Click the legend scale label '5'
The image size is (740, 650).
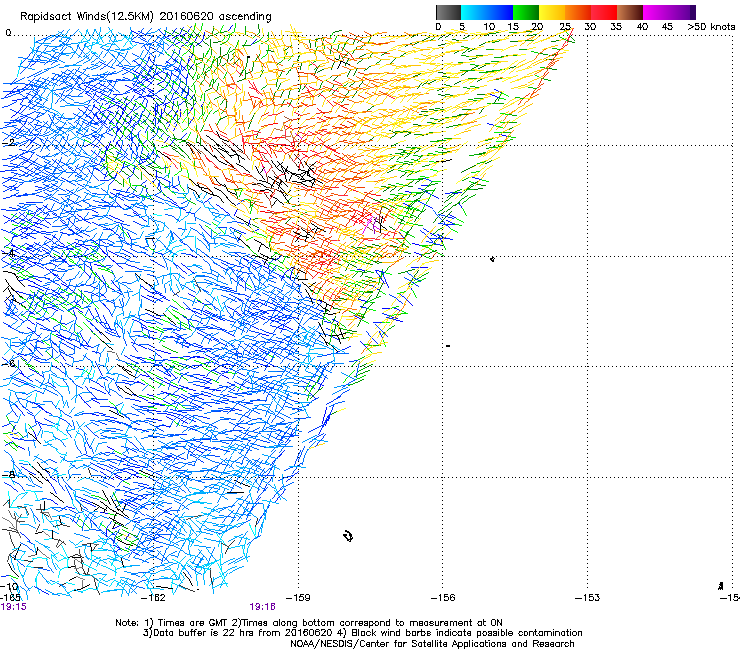[x=462, y=27]
